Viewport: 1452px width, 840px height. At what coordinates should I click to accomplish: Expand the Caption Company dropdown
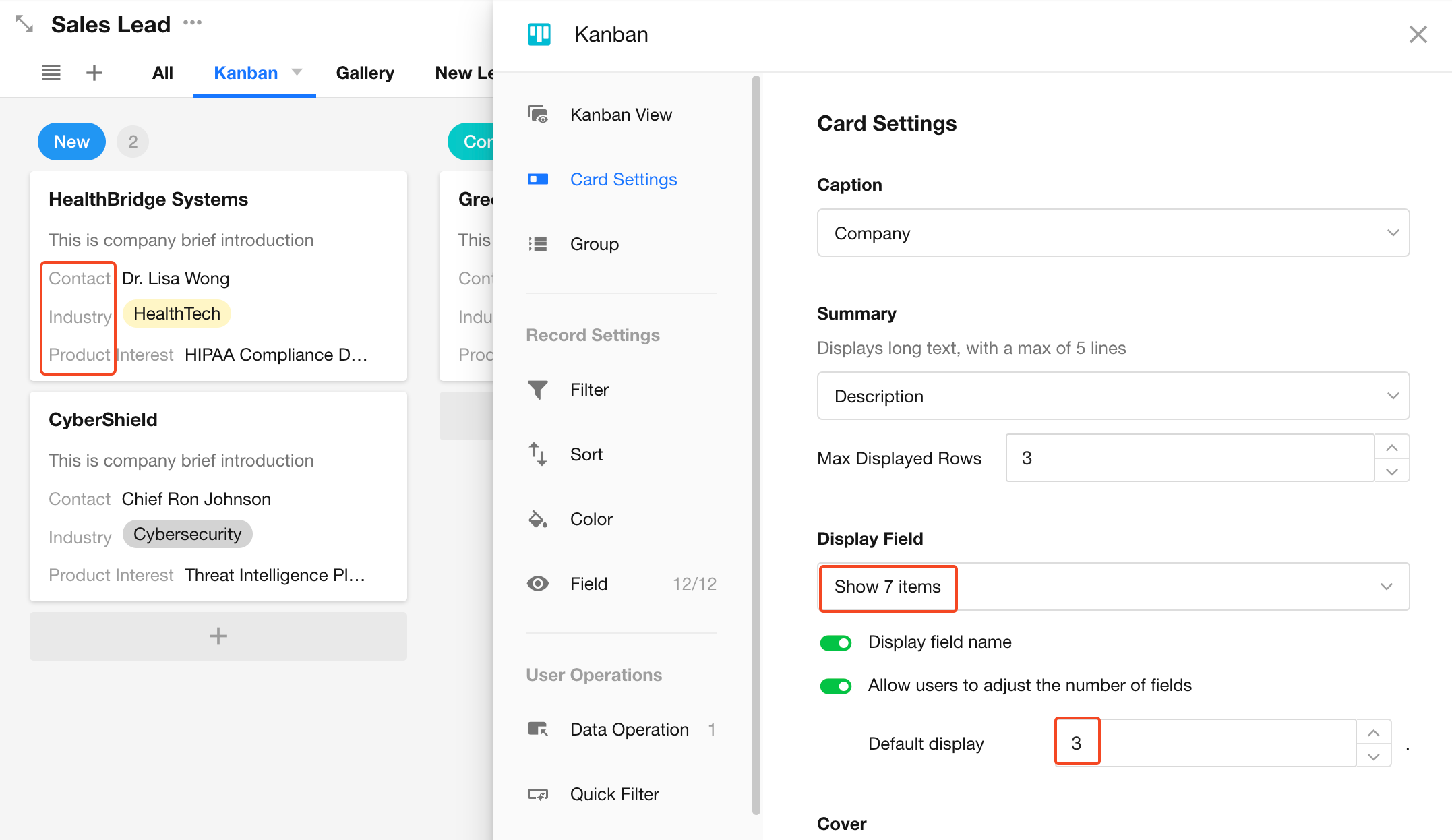click(x=1112, y=233)
